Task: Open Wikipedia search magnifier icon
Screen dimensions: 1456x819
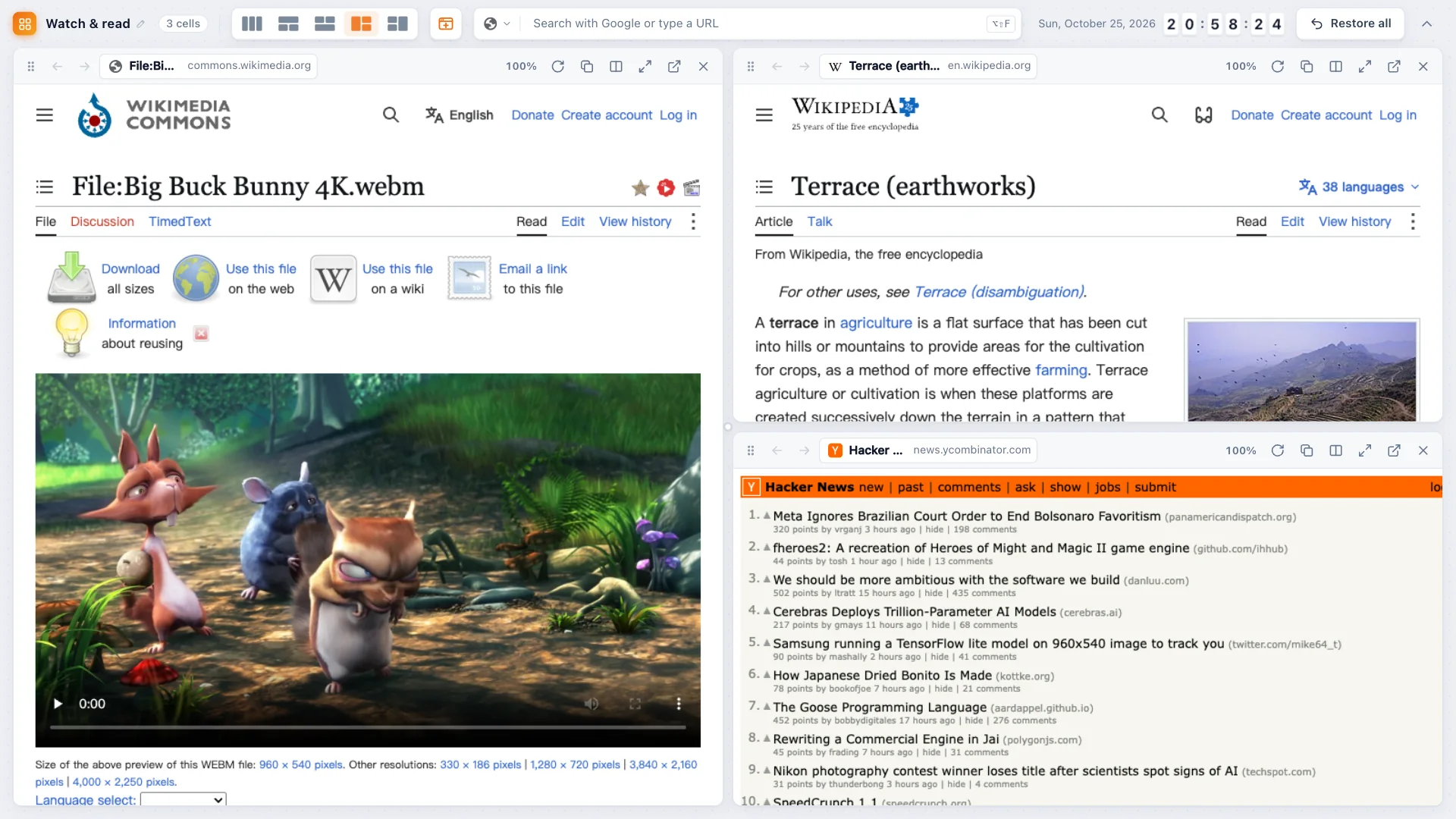Action: (x=1159, y=115)
